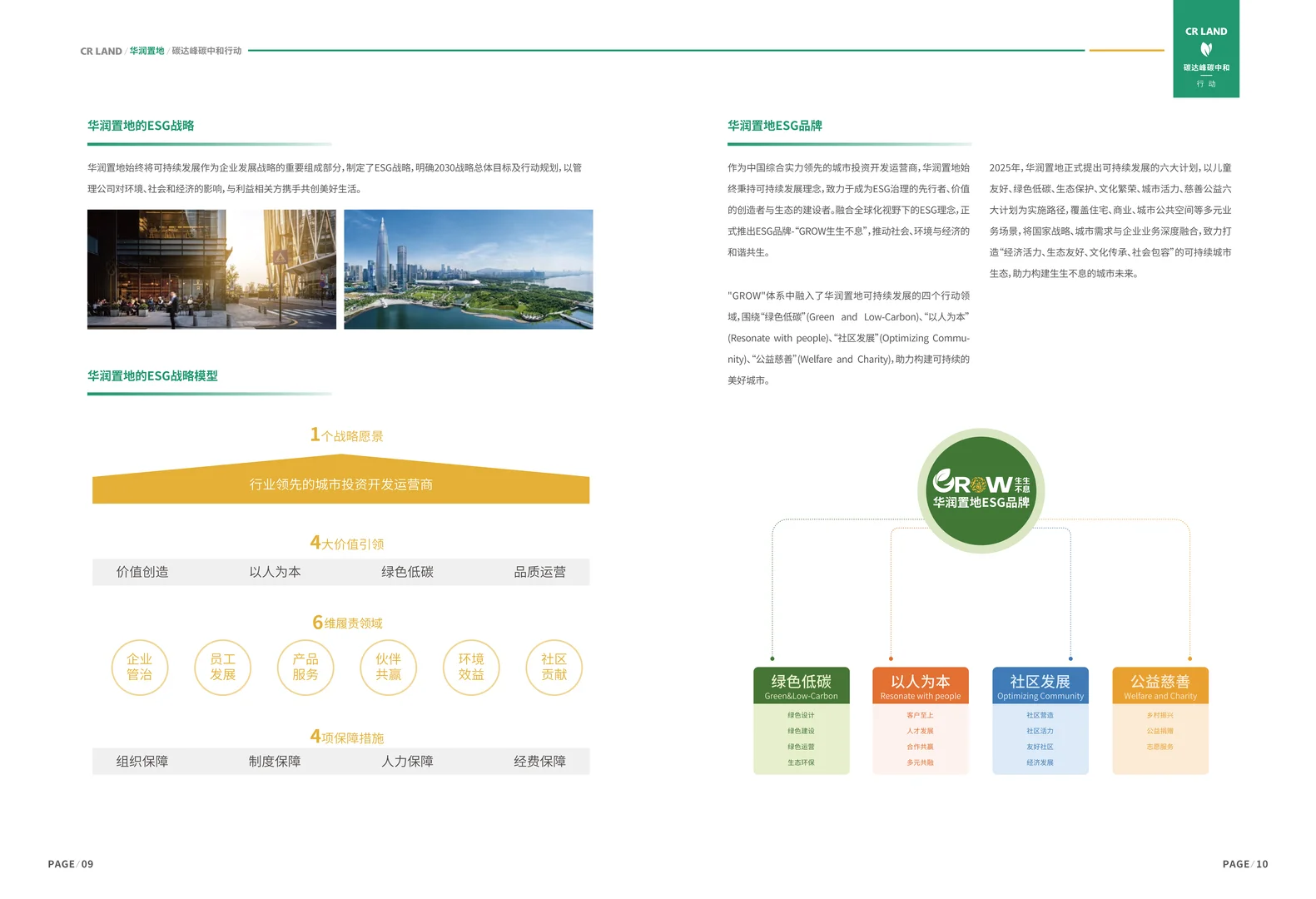Click 品质运营 in the values row
The height and width of the screenshot is (899, 1316).
pos(539,572)
